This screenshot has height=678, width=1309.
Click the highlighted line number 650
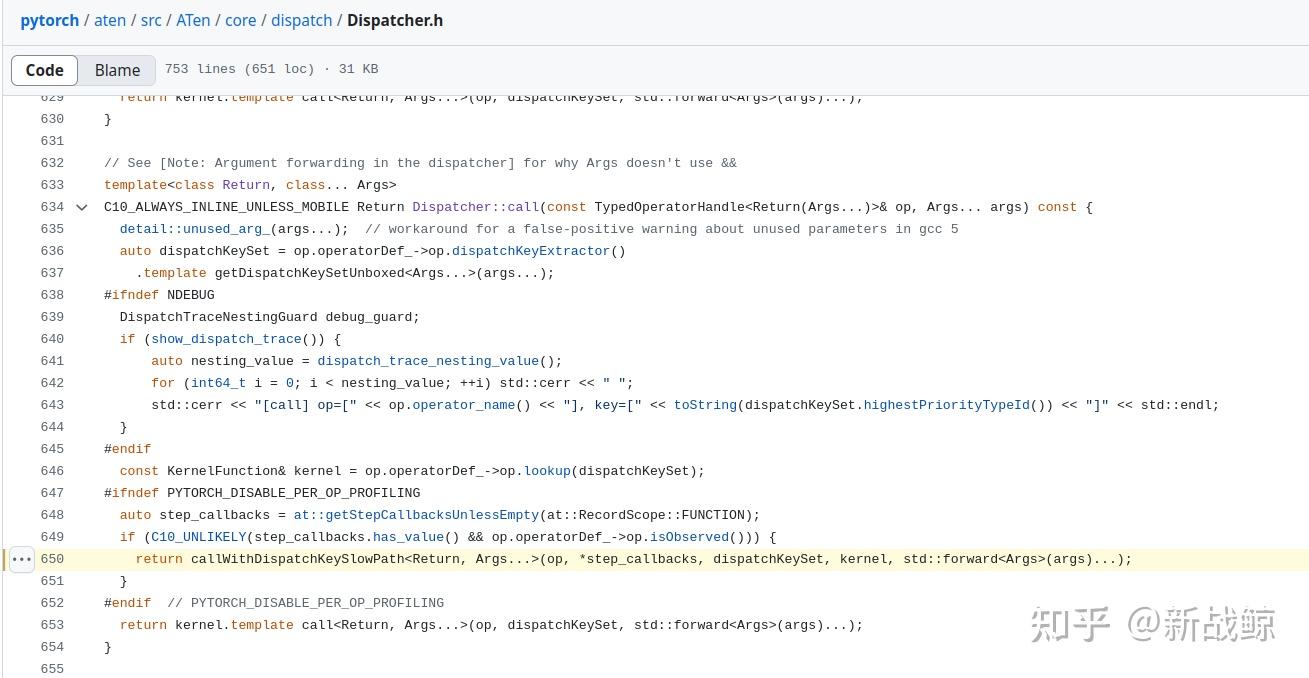[52, 559]
